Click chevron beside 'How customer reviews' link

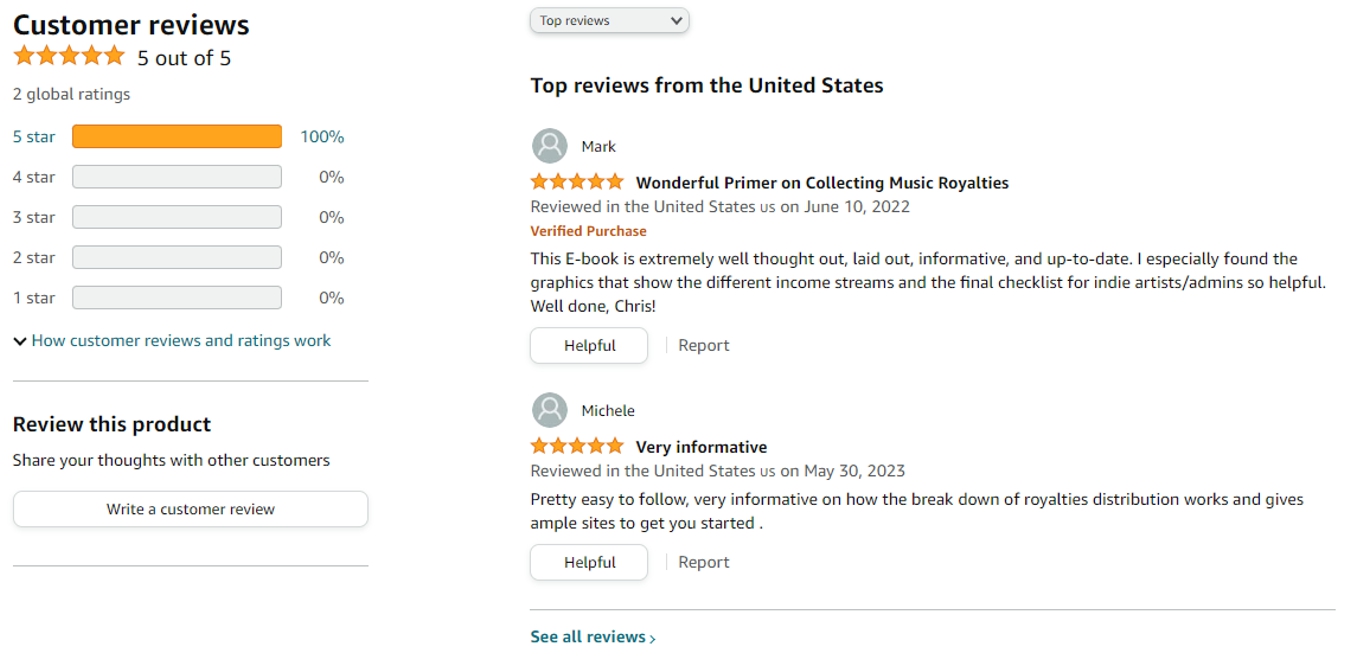pyautogui.click(x=20, y=341)
